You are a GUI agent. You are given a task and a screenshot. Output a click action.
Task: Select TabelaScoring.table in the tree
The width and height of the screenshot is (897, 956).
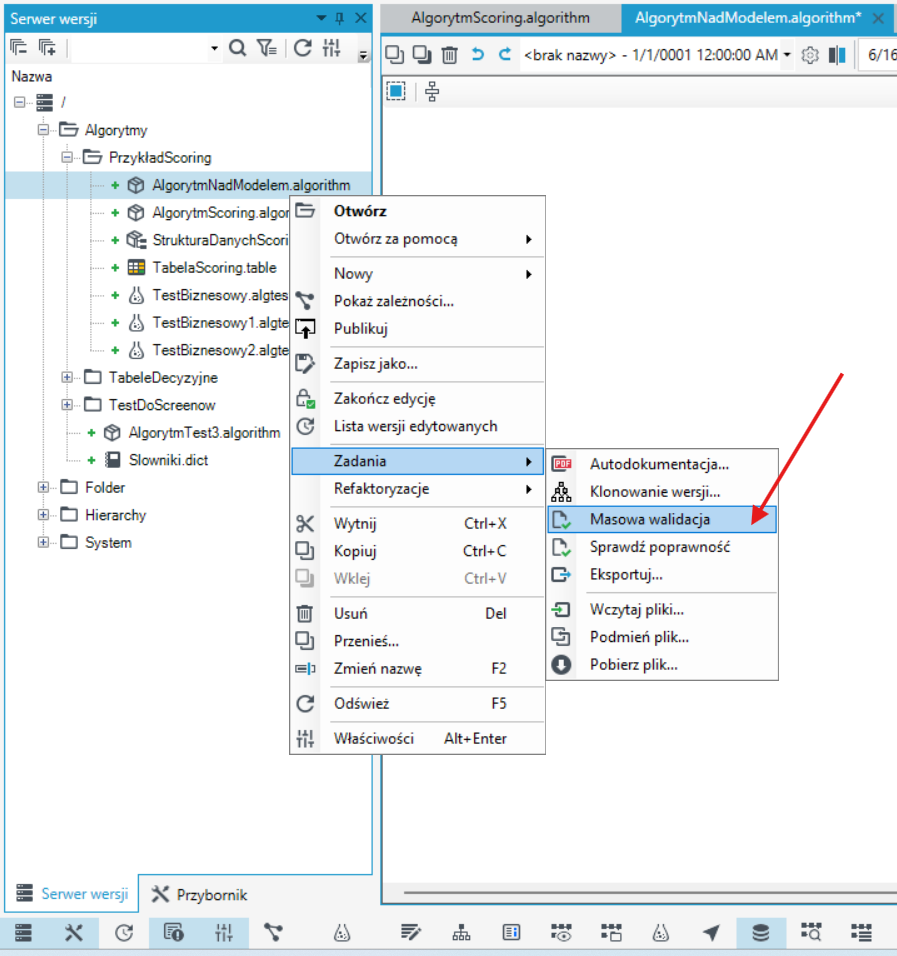214,268
